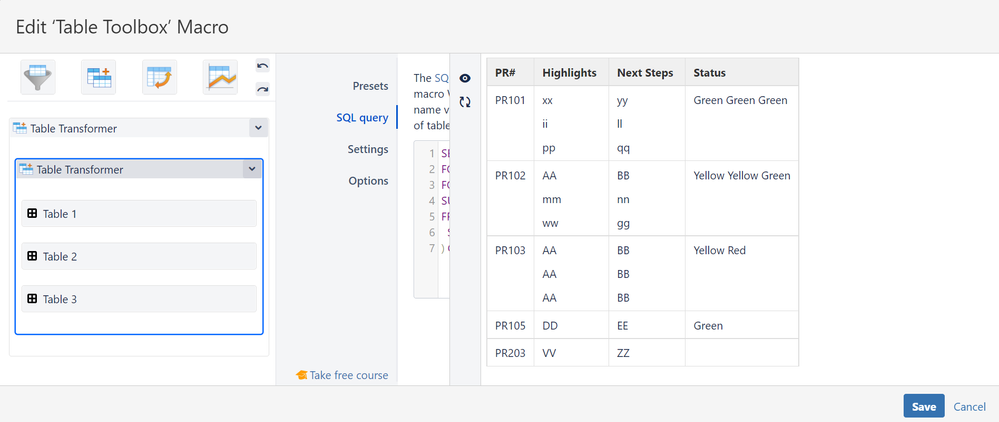
Task: Redo the last macro change
Action: pyautogui.click(x=262, y=89)
